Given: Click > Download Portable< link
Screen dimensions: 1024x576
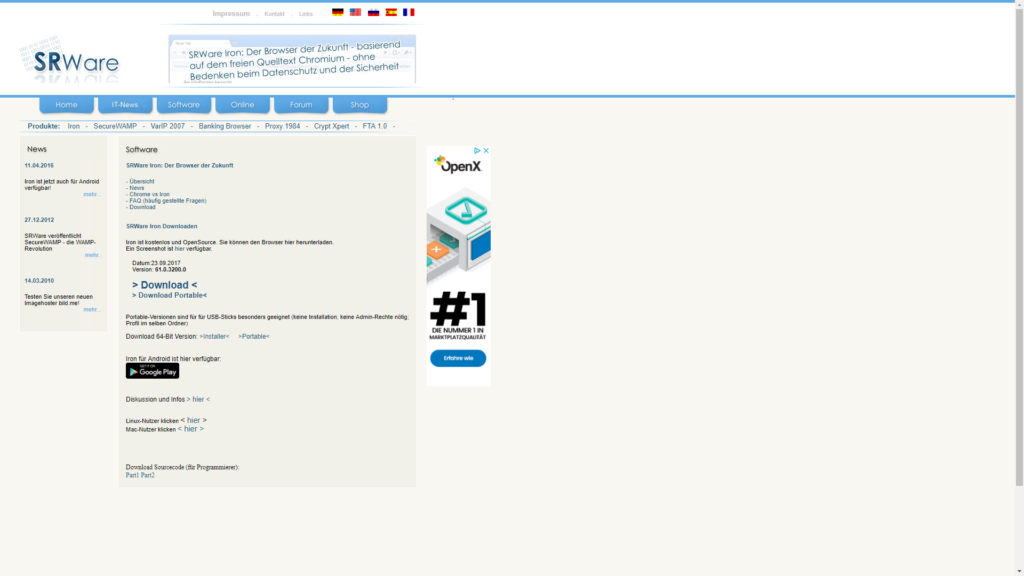Looking at the screenshot, I should pos(170,295).
